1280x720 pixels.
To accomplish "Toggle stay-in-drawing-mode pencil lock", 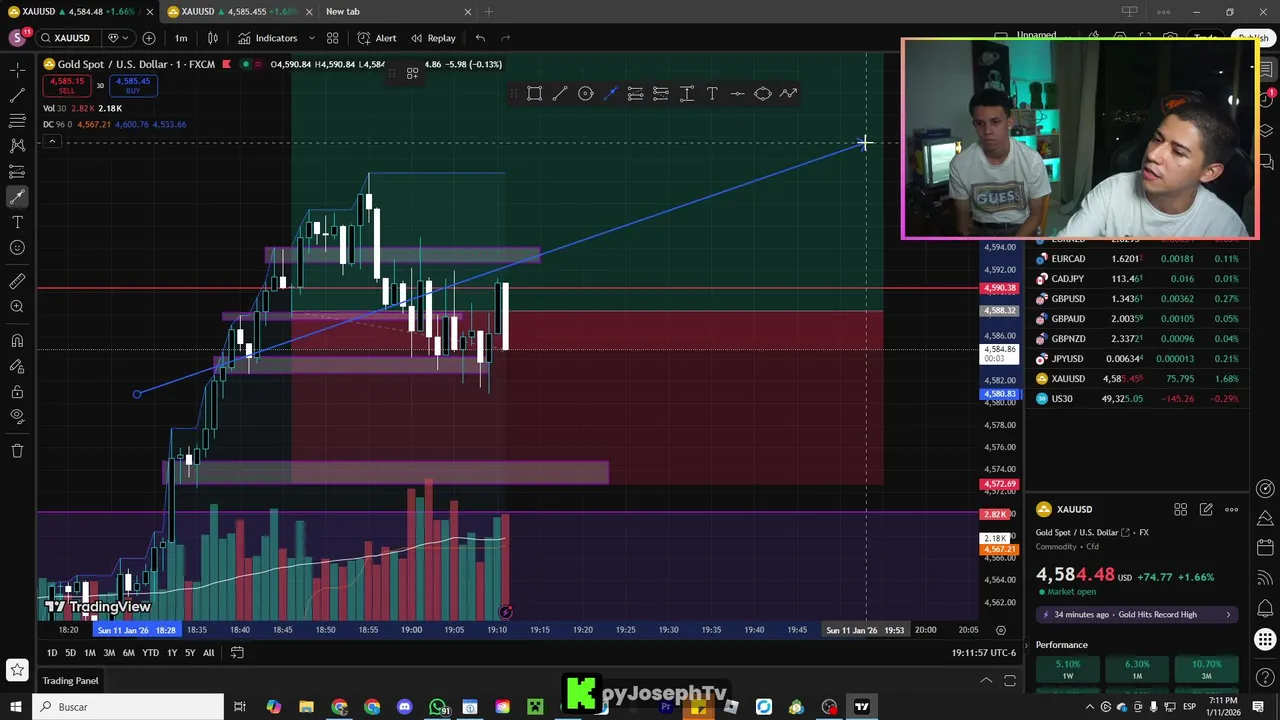I will click(x=17, y=366).
